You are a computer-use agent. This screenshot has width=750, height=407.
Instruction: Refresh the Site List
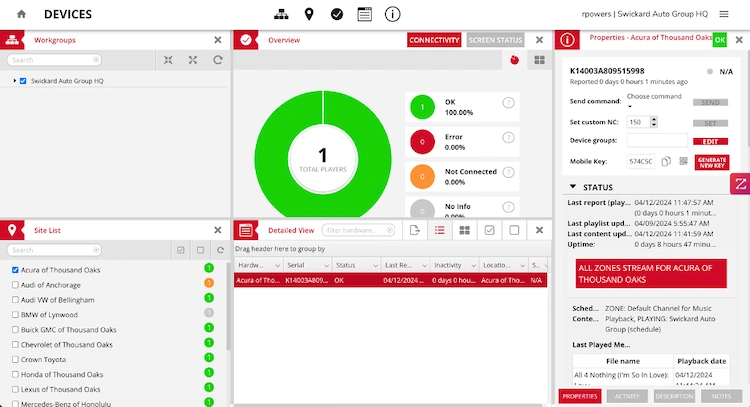[x=220, y=250]
